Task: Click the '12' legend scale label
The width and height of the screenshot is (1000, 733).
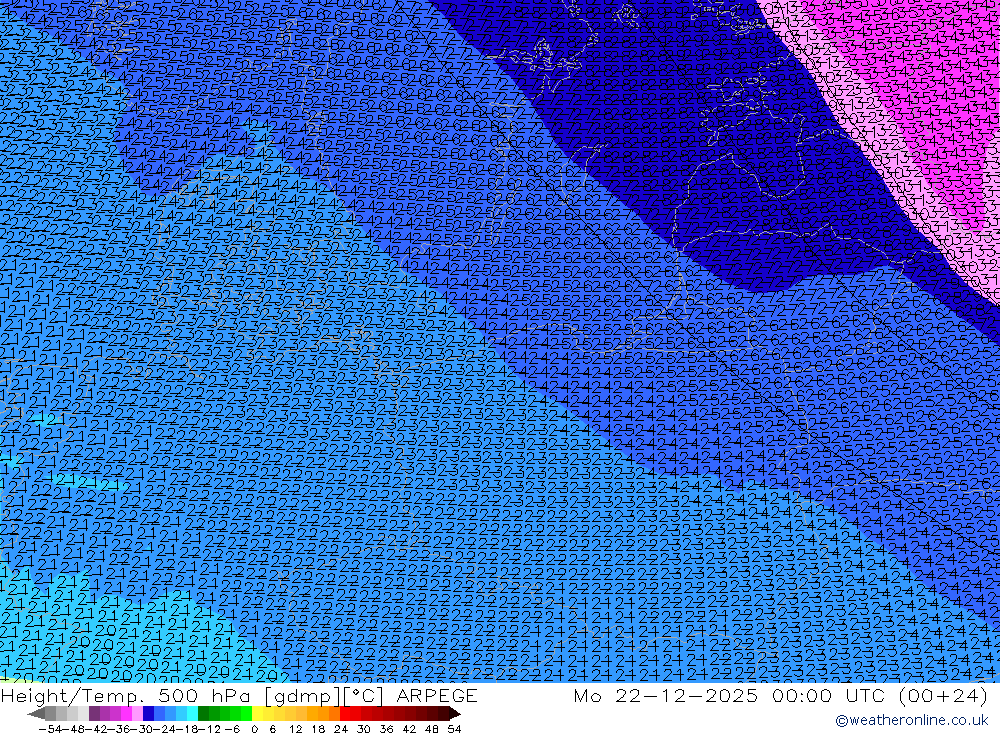Action: [x=295, y=729]
